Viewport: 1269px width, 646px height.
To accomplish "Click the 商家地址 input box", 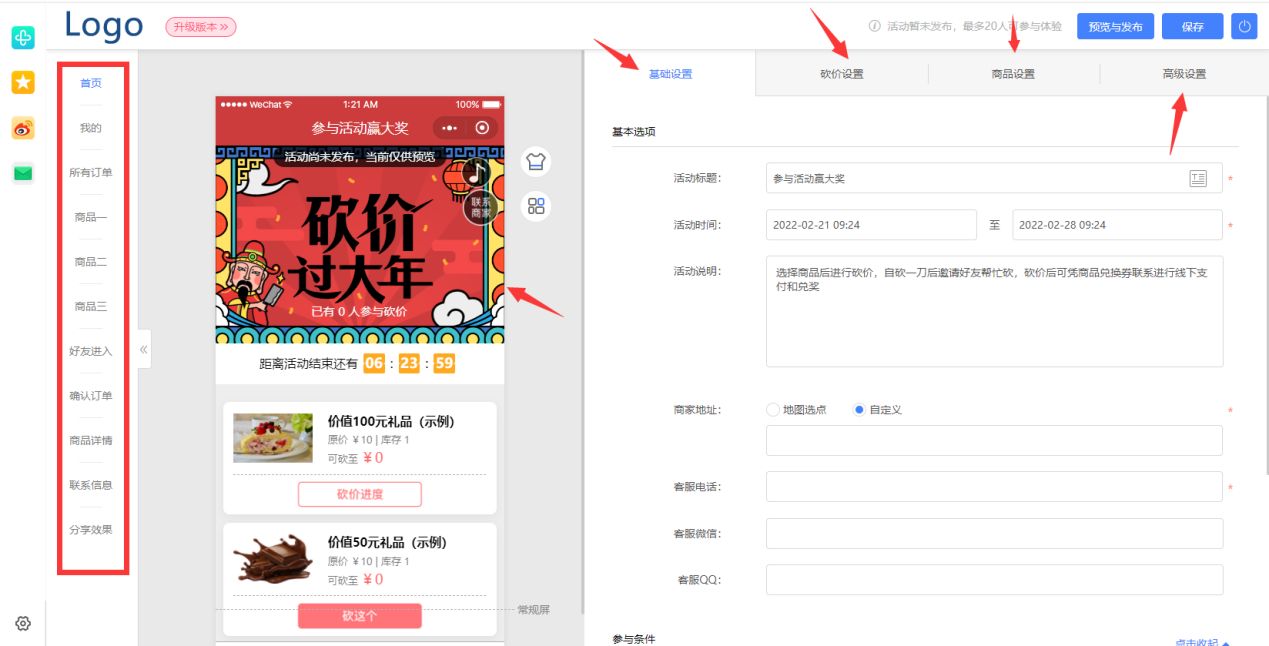I will (994, 441).
